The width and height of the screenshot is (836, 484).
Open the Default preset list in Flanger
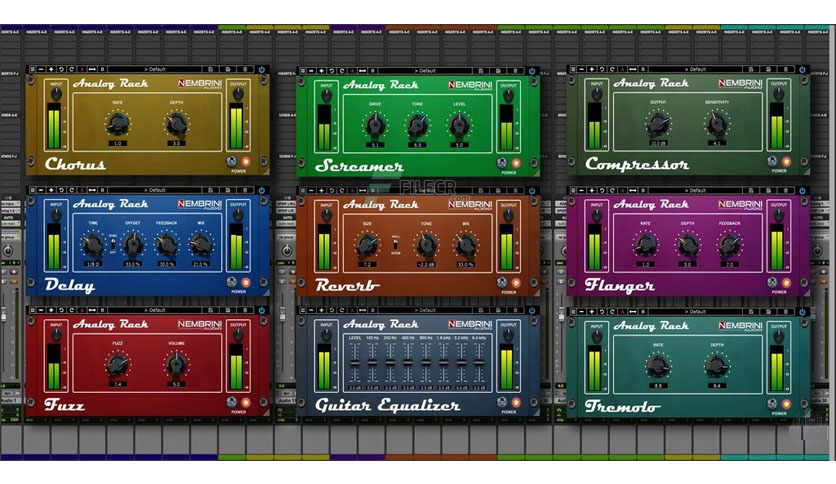(x=696, y=190)
